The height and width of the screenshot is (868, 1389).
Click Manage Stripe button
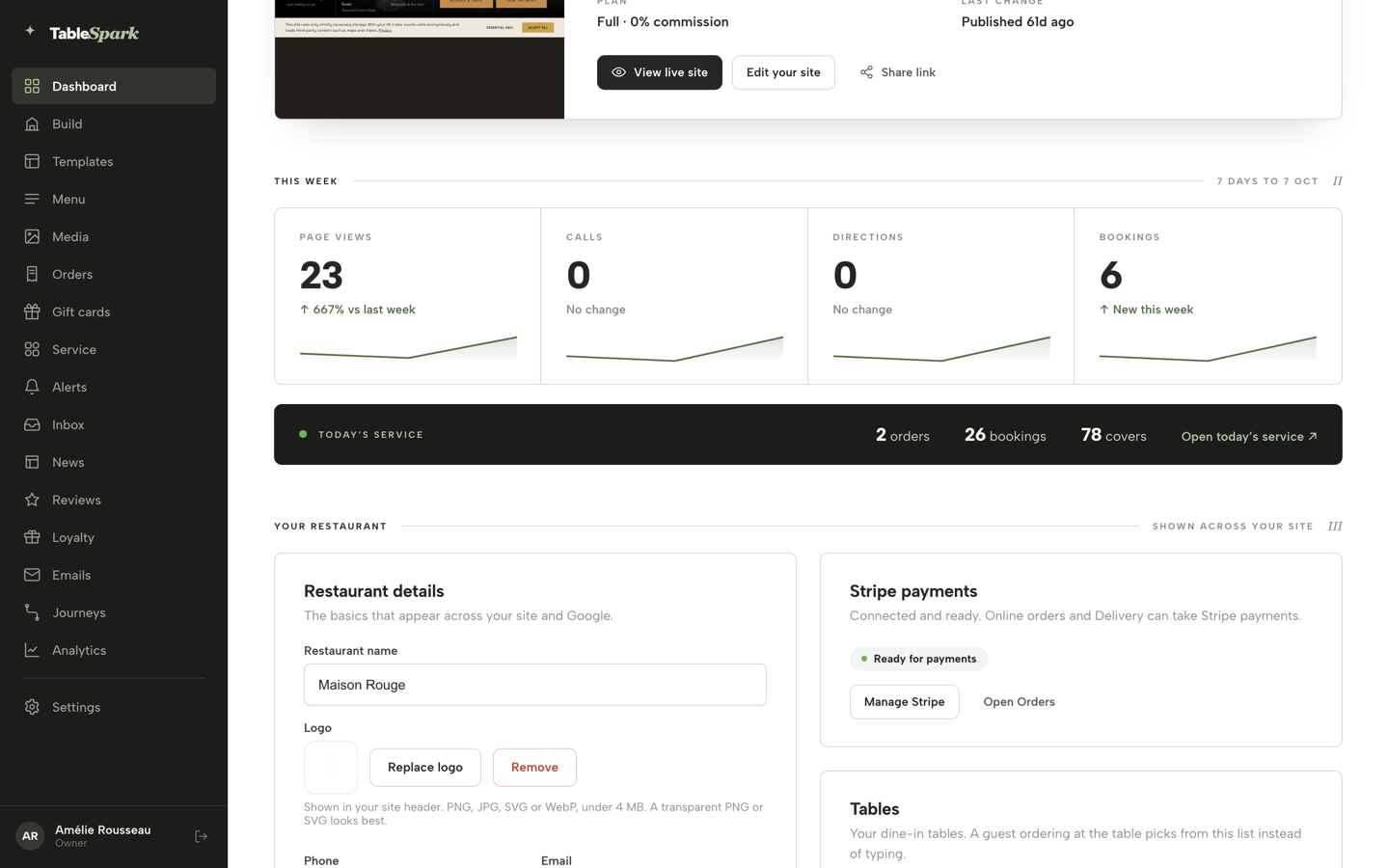point(904,702)
